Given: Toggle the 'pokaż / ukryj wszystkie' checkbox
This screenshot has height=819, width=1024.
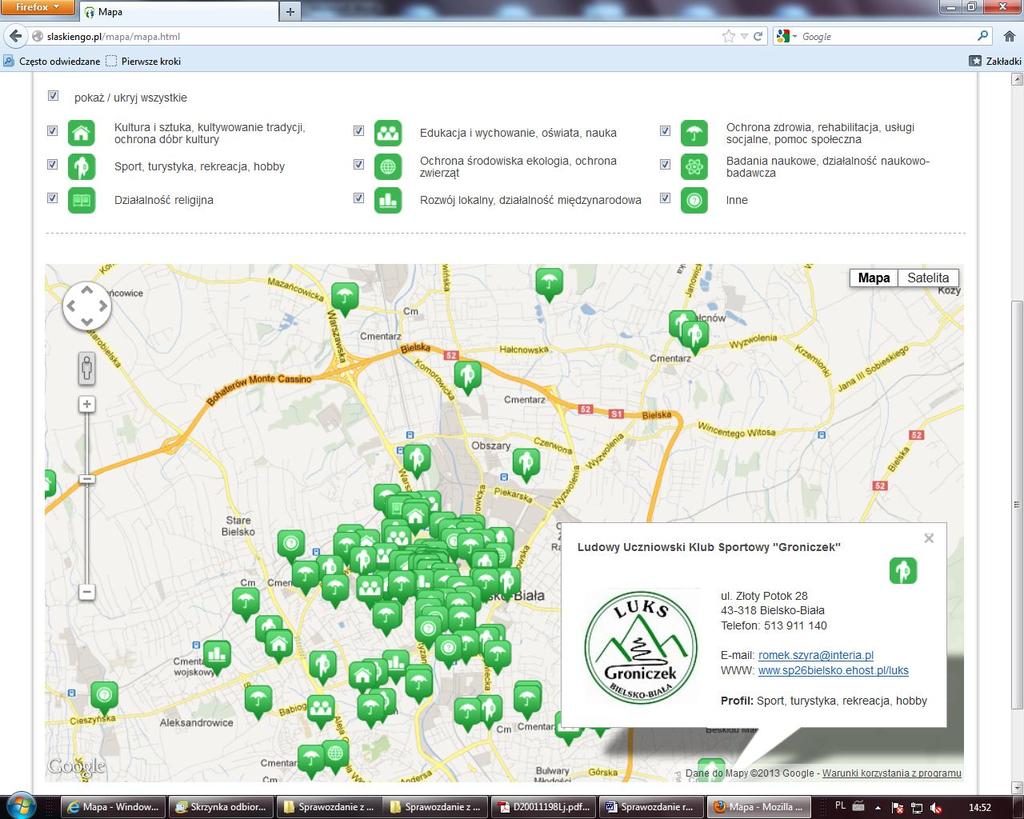Looking at the screenshot, I should 53,96.
